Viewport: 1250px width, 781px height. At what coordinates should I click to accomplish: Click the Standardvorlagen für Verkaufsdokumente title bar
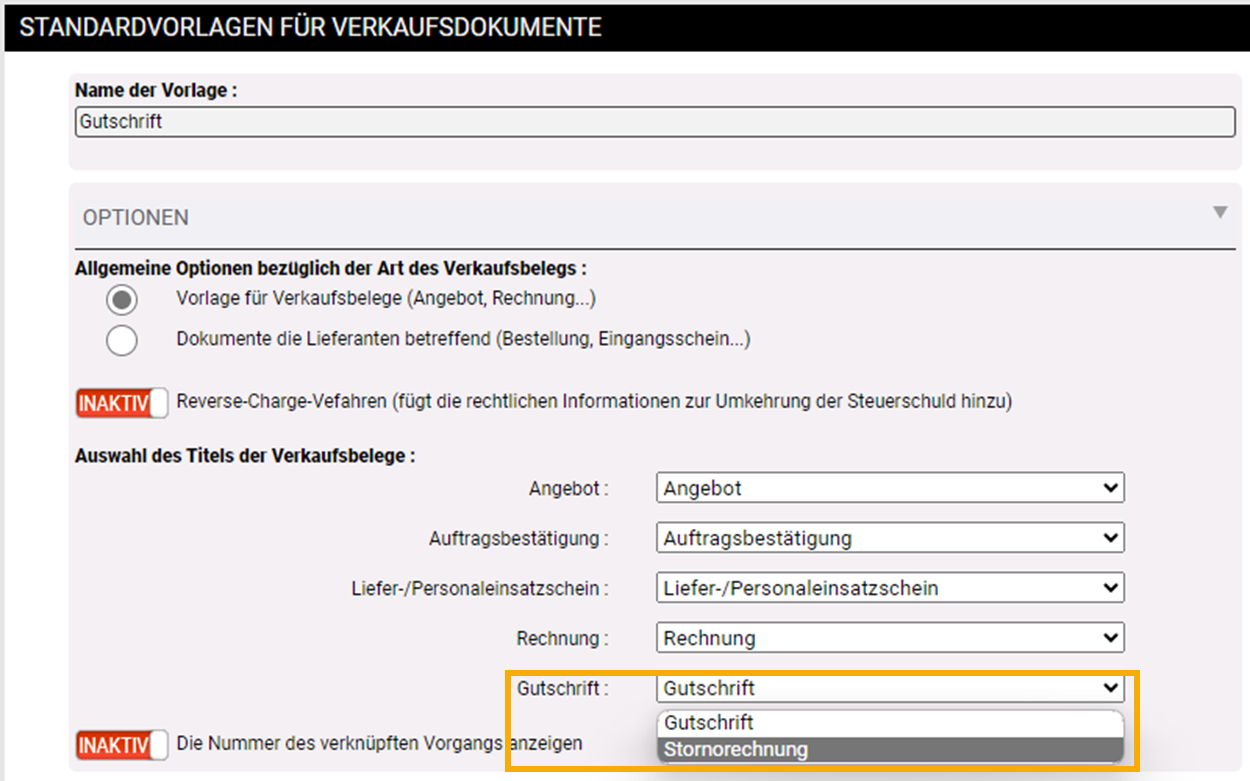310,27
